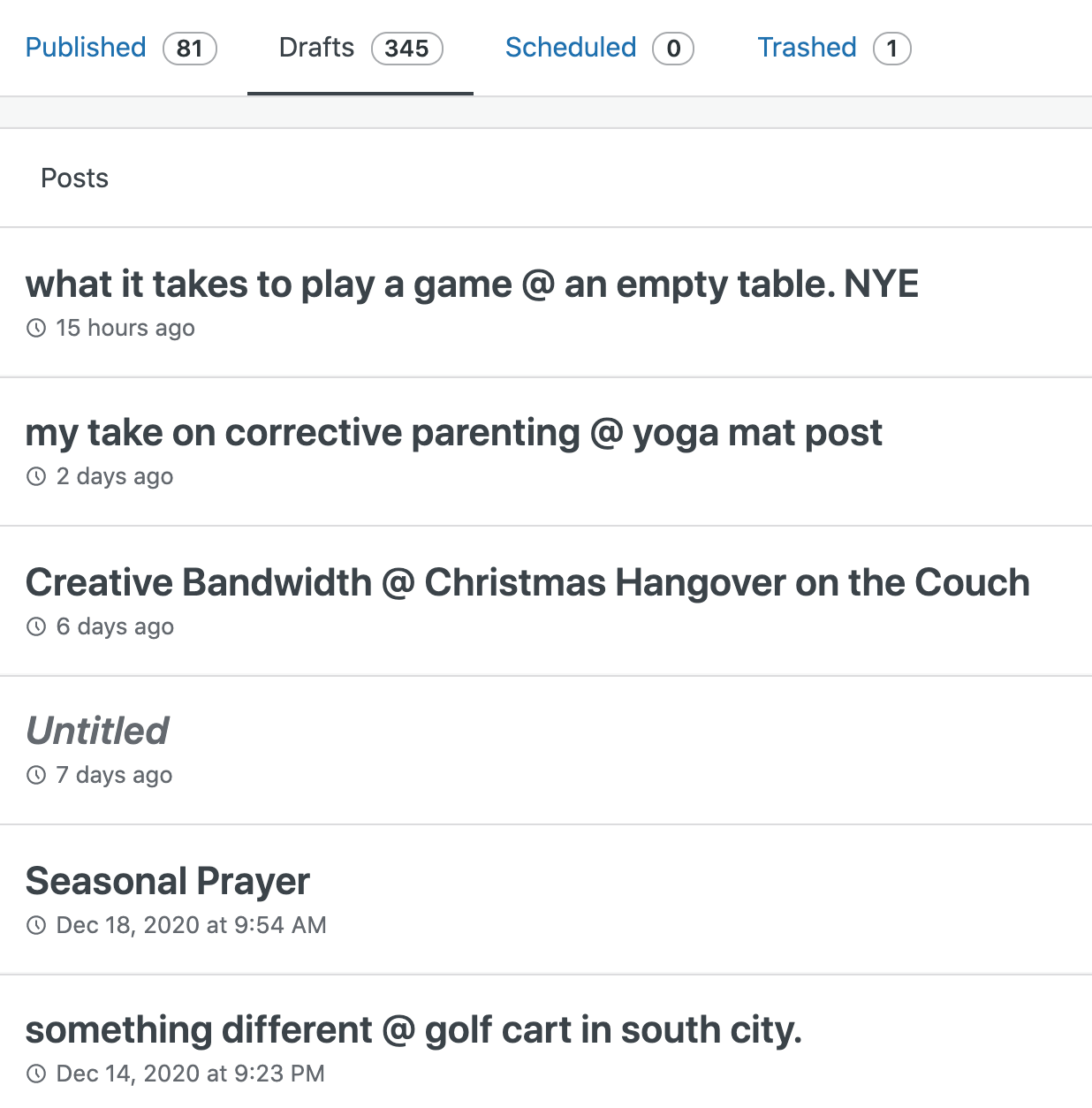Click the Published count badge showing 81
The height and width of the screenshot is (1108, 1092).
[190, 49]
